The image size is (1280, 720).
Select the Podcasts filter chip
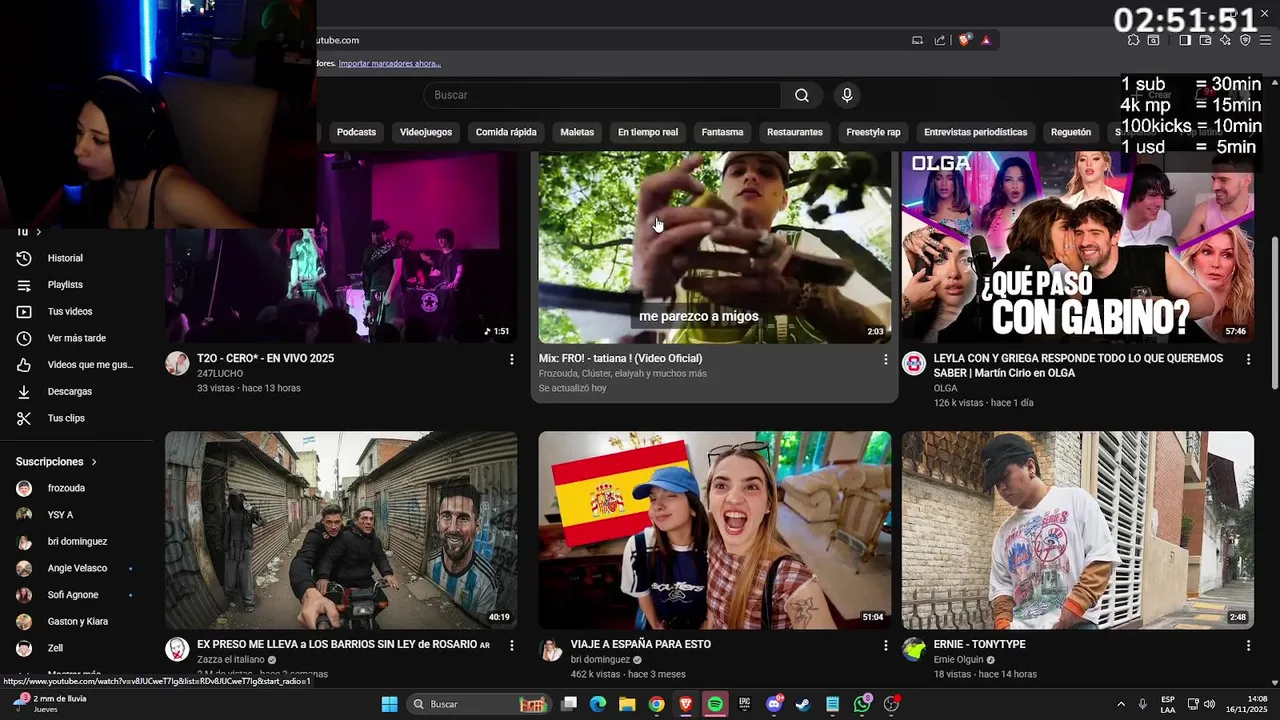[356, 132]
